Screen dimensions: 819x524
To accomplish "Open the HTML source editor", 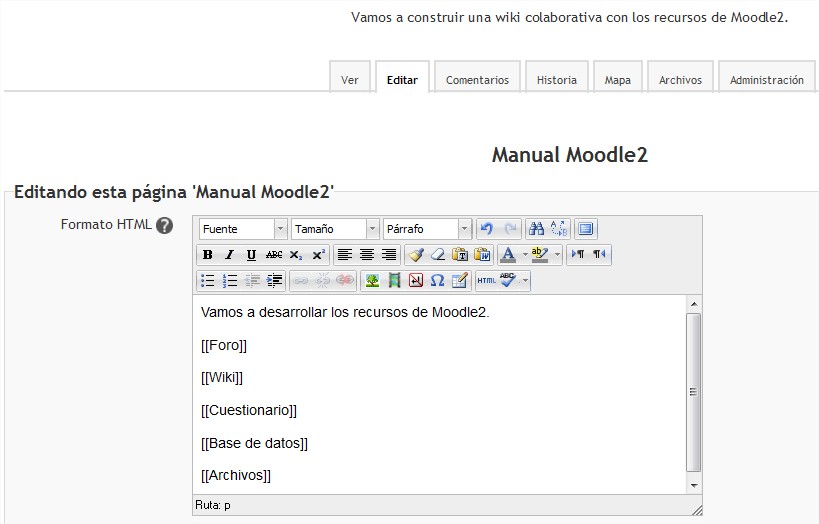I will 485,281.
